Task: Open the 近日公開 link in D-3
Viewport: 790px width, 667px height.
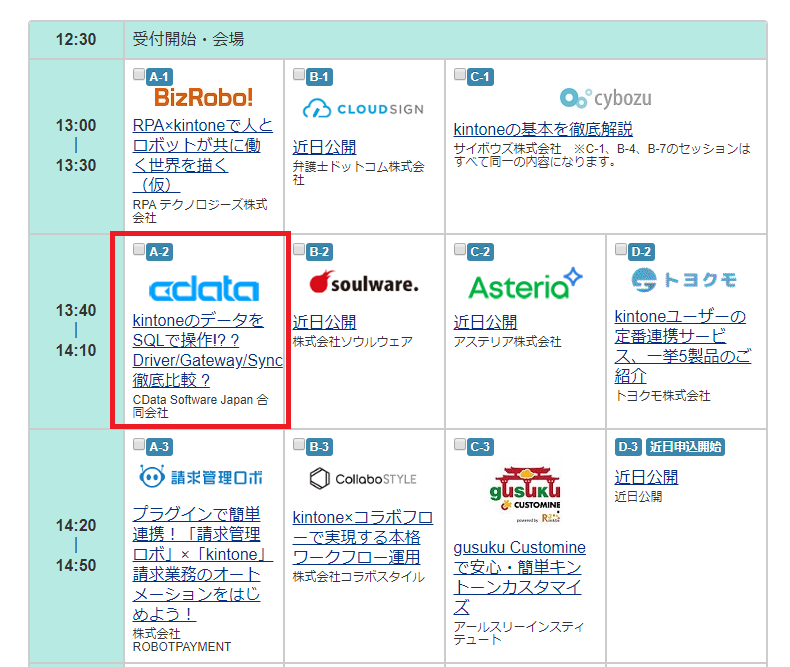Action: [x=646, y=477]
